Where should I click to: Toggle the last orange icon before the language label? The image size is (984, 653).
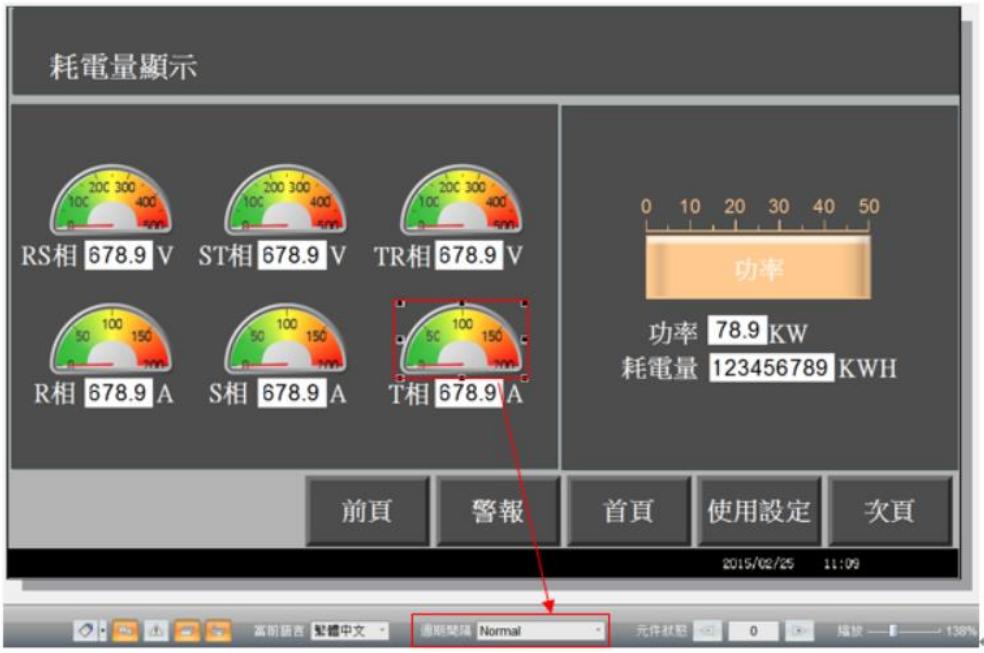pos(218,630)
